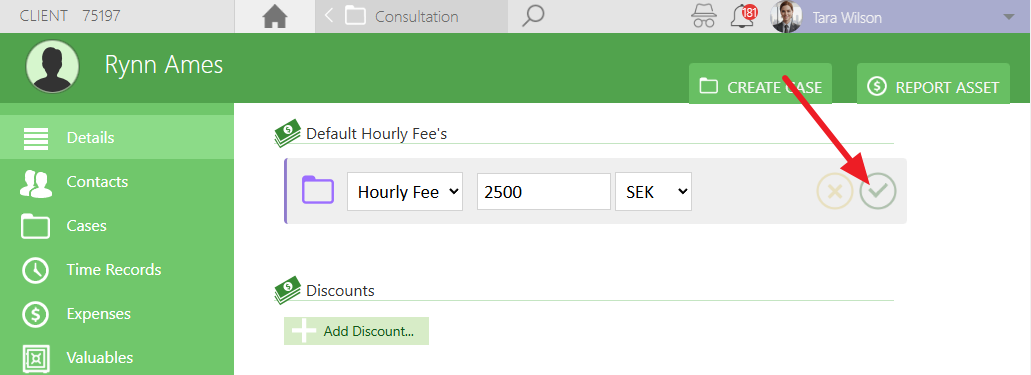Click Tara Wilson's profile photo

[786, 16]
